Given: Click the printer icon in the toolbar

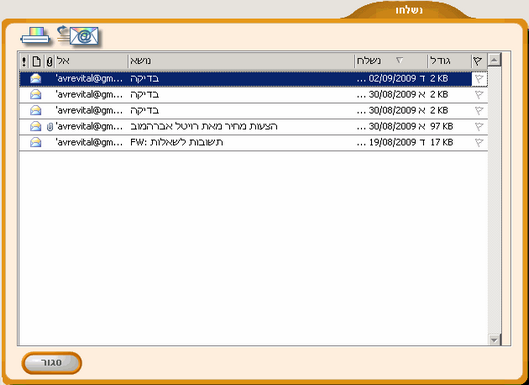Looking at the screenshot, I should tap(35, 36).
